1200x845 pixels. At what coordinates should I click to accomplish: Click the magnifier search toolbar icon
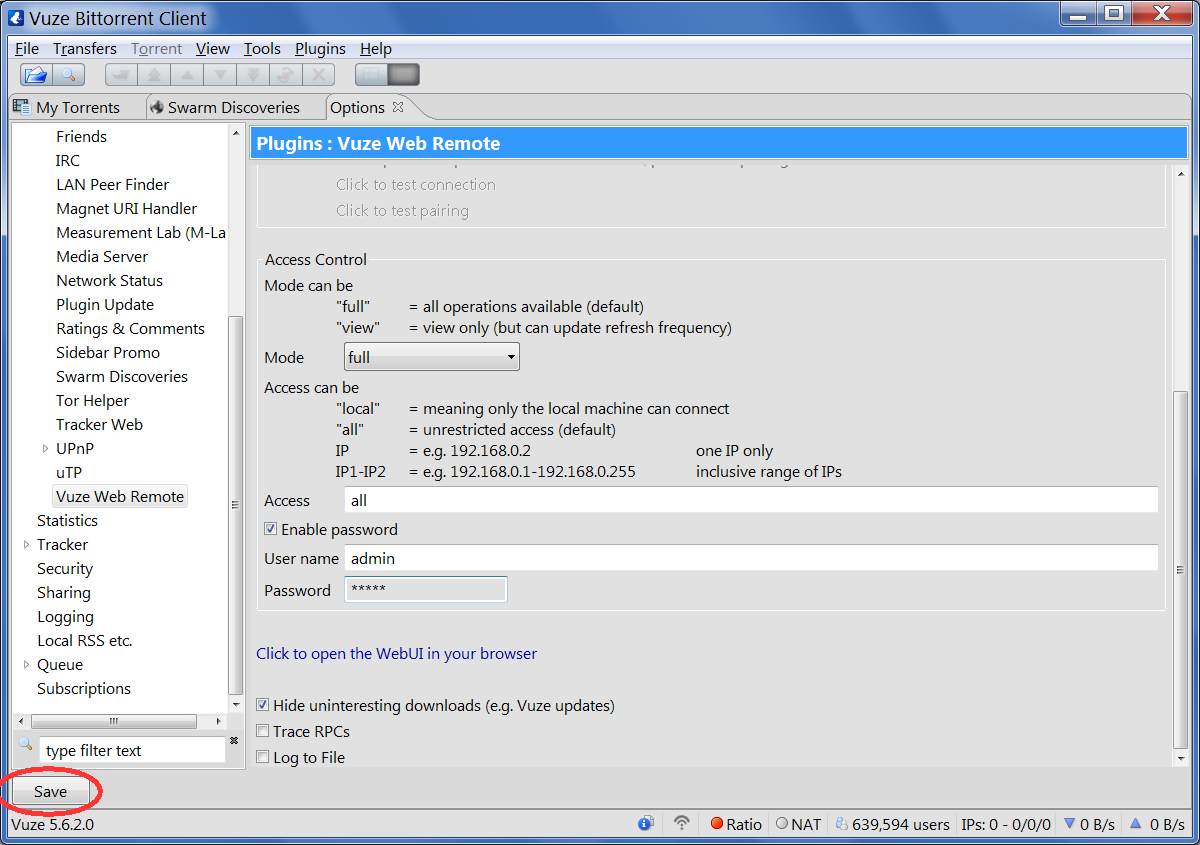click(68, 75)
